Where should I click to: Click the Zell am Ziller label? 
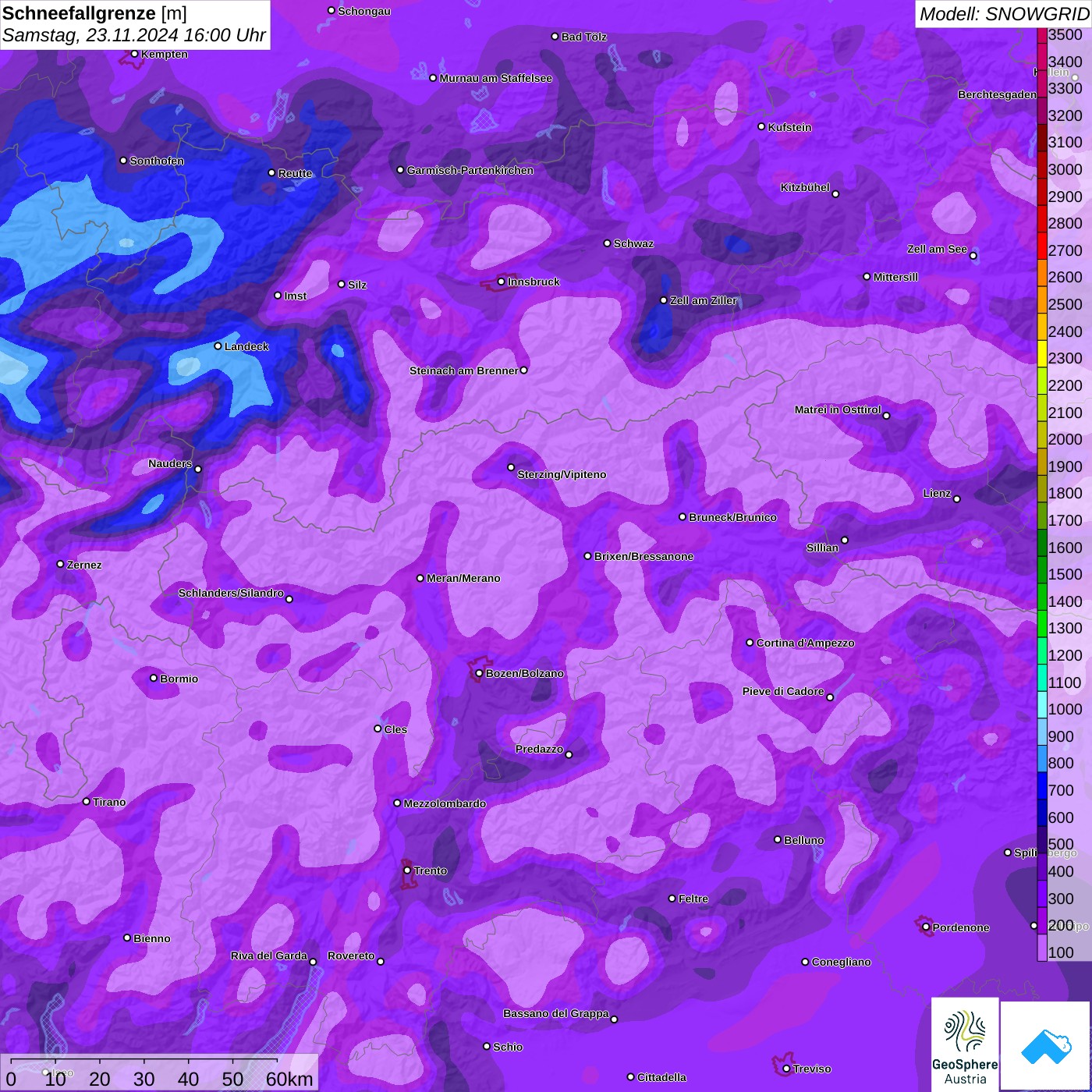click(x=704, y=300)
